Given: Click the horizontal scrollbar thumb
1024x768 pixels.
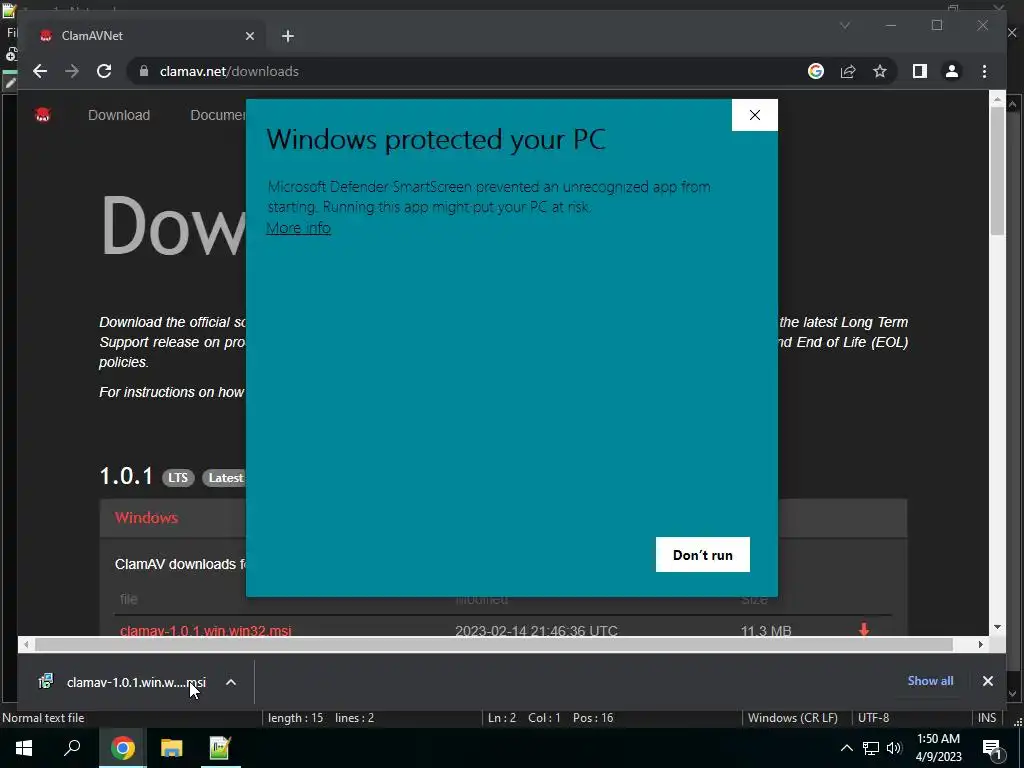Looking at the screenshot, I should (494, 645).
